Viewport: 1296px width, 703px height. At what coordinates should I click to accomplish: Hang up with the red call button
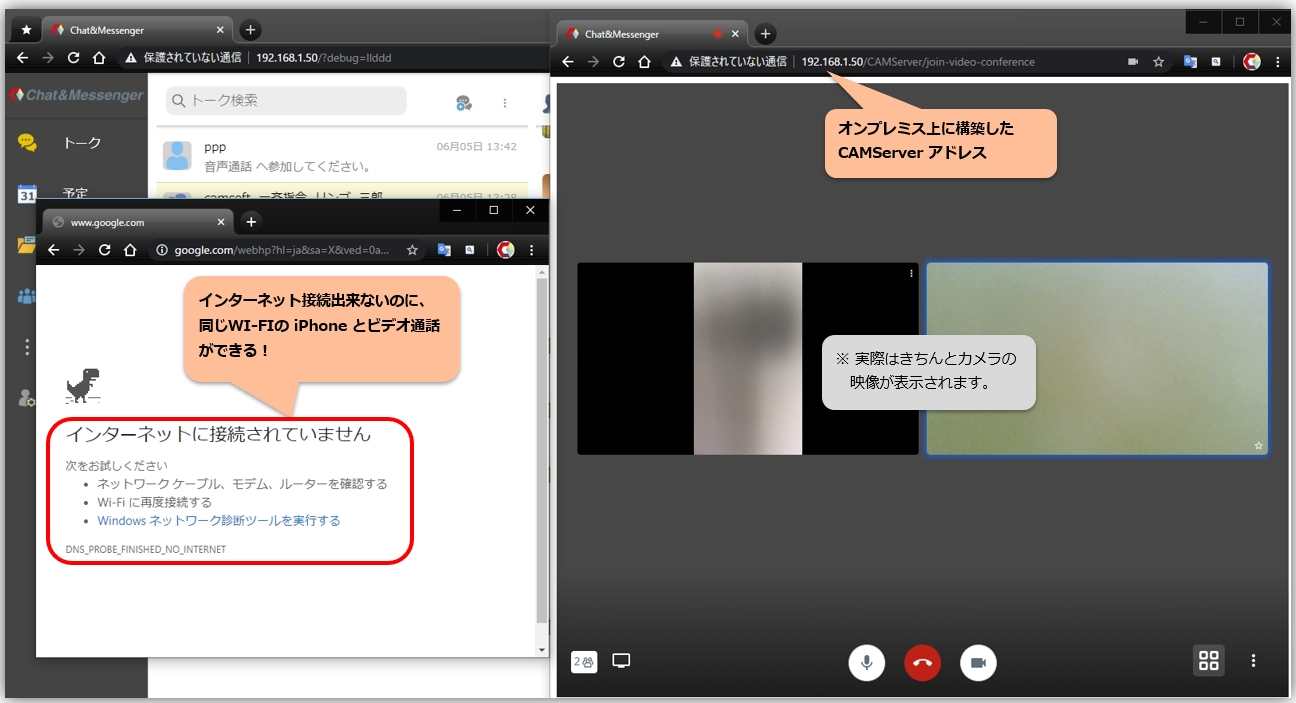[x=922, y=662]
